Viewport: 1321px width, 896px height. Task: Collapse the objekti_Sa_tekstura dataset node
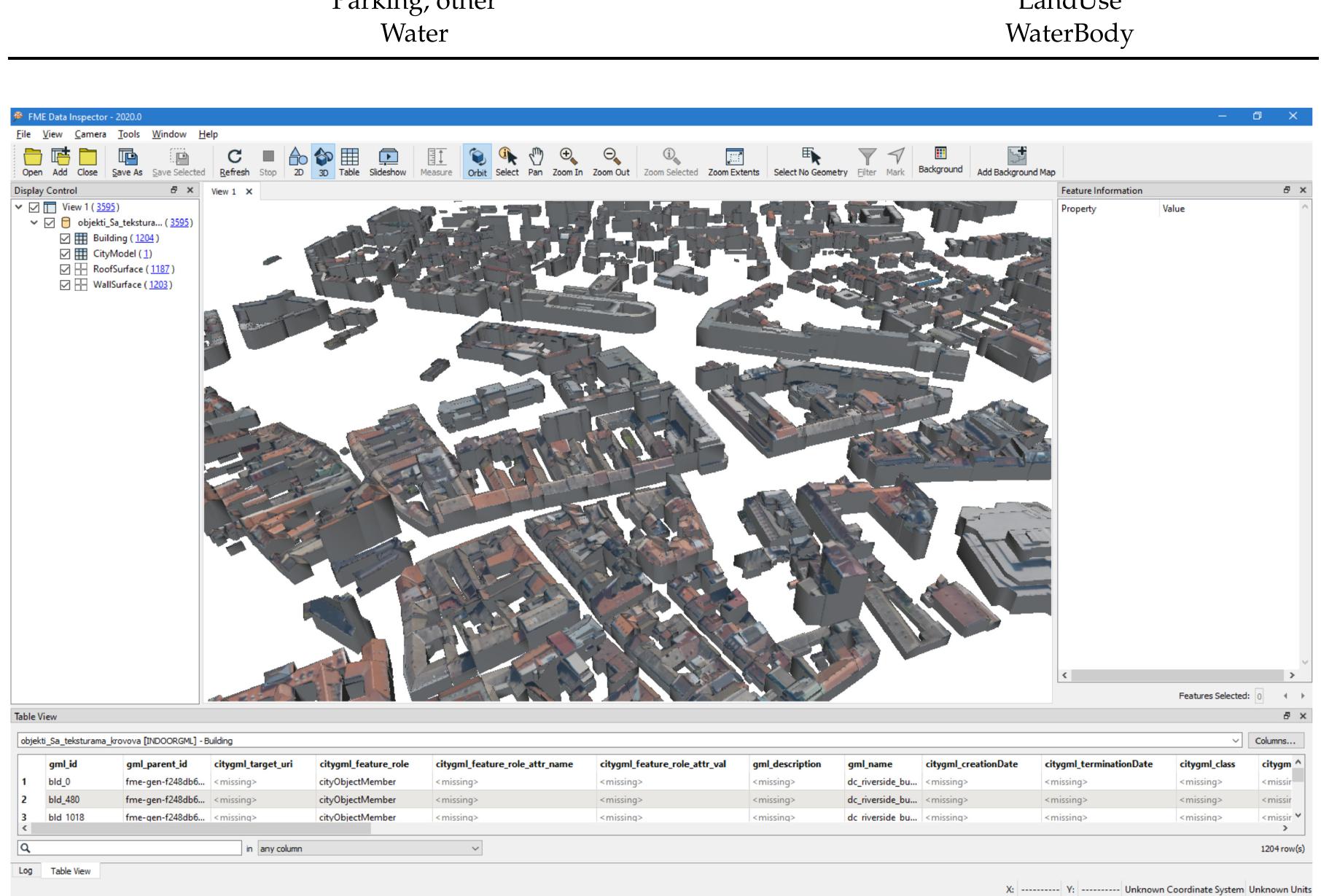pos(34,222)
